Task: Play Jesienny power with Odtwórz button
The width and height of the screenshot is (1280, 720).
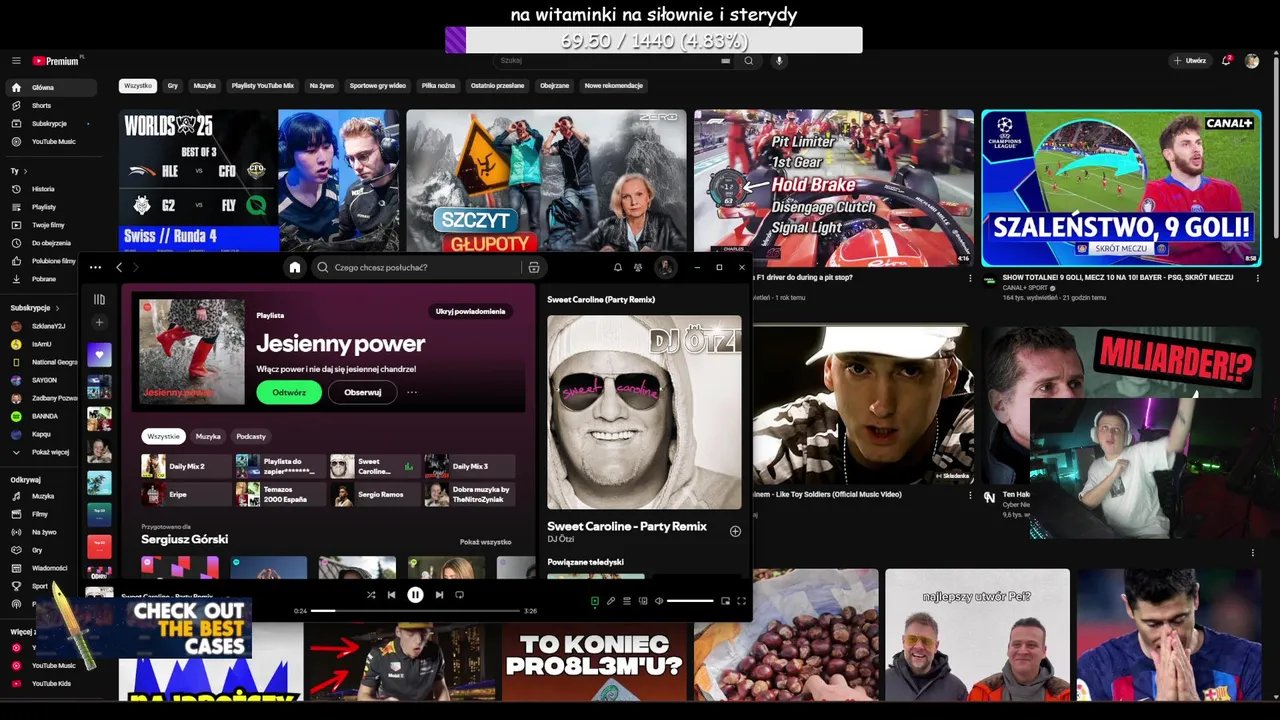Action: tap(289, 392)
